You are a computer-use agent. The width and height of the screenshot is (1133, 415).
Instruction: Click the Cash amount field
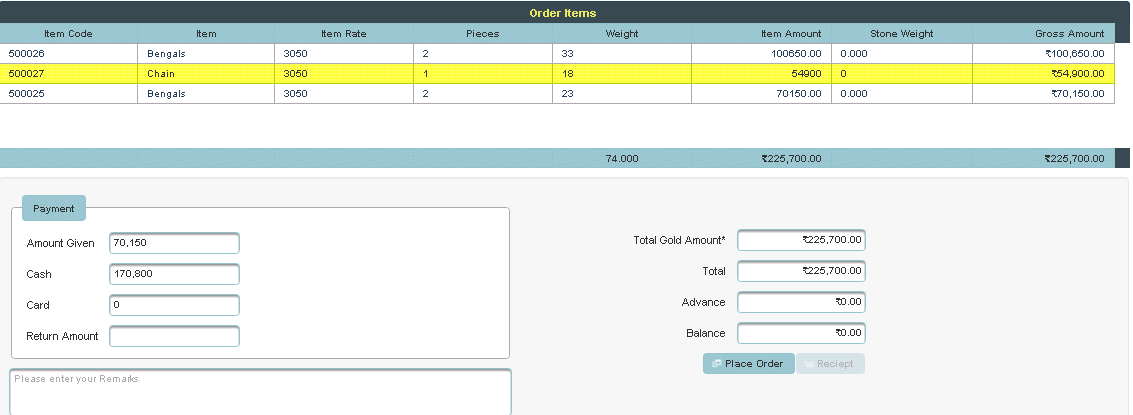174,274
